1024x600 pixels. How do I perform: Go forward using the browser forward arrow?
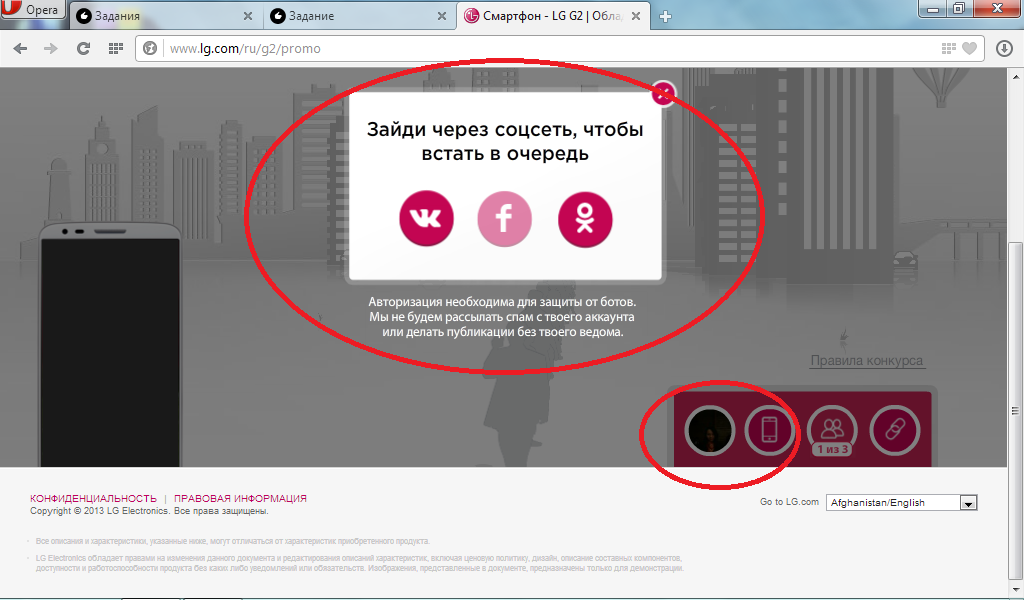(50, 48)
